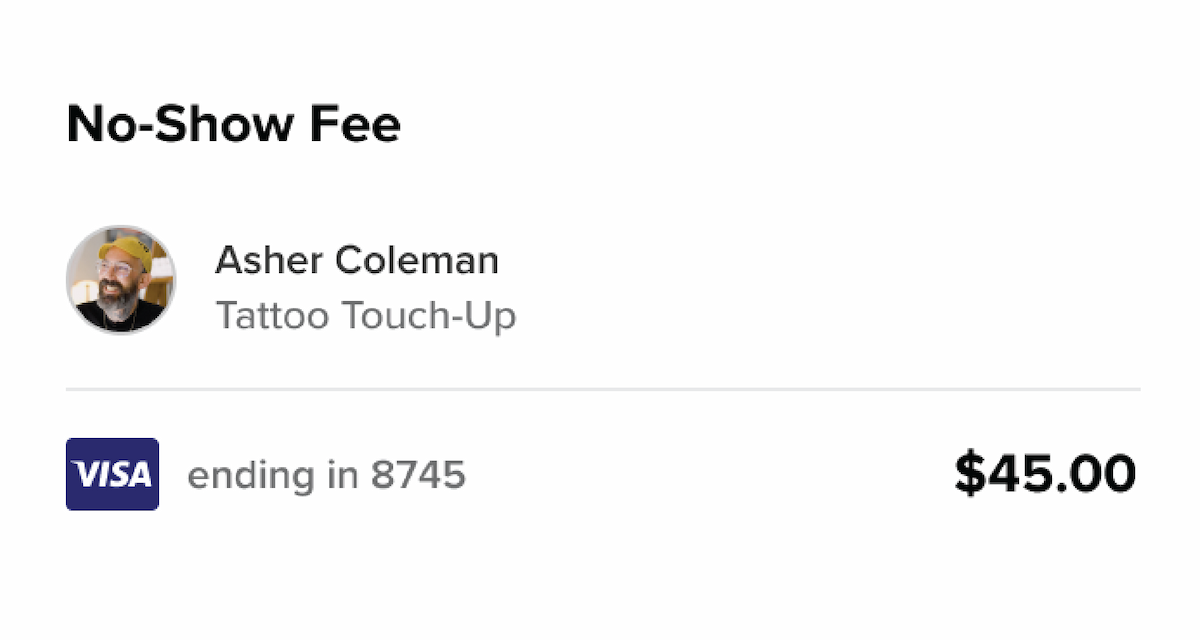Click the words 'ending in' beside the Visa logo
Viewport: 1200px width, 640px height.
[274, 475]
